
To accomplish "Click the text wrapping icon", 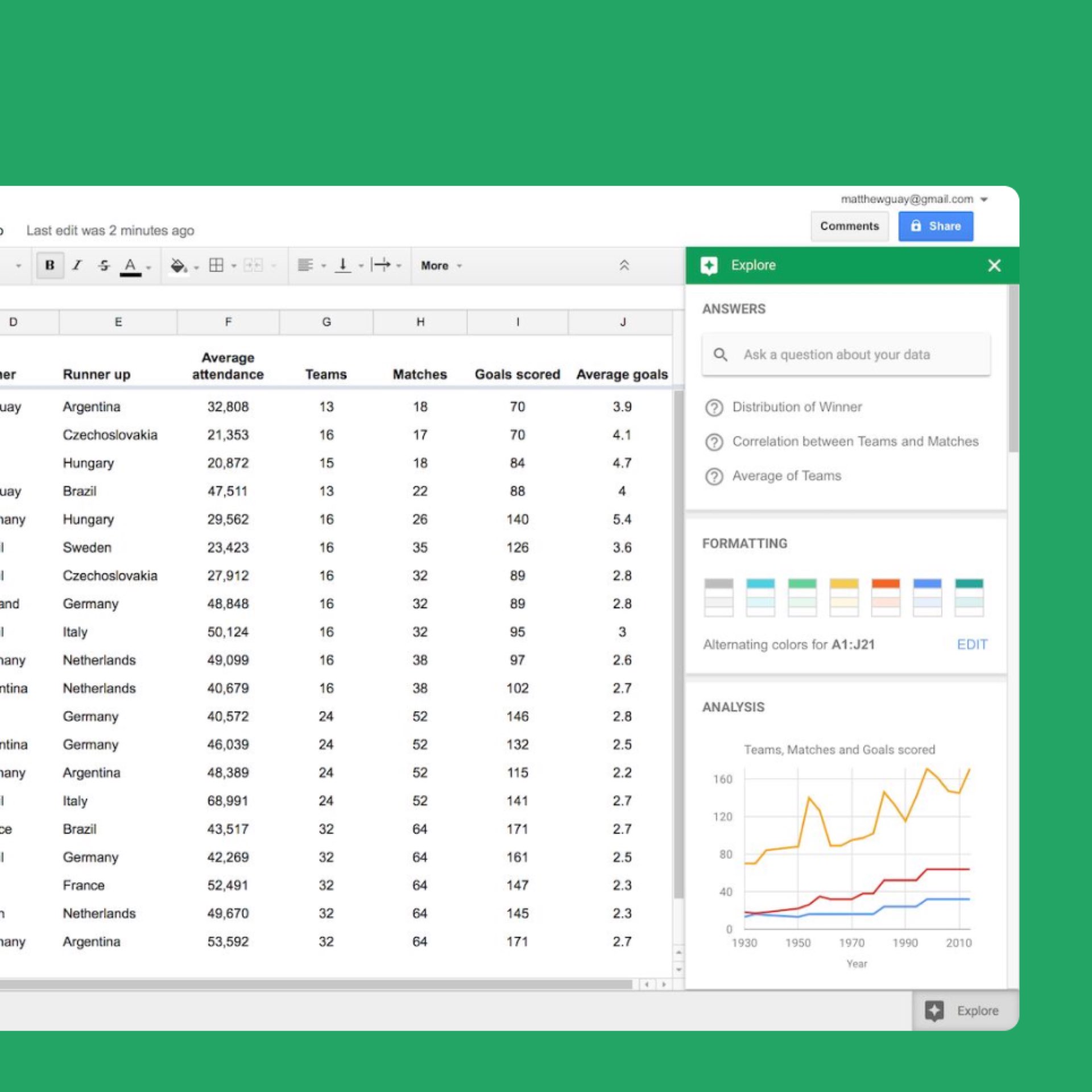I will (383, 265).
